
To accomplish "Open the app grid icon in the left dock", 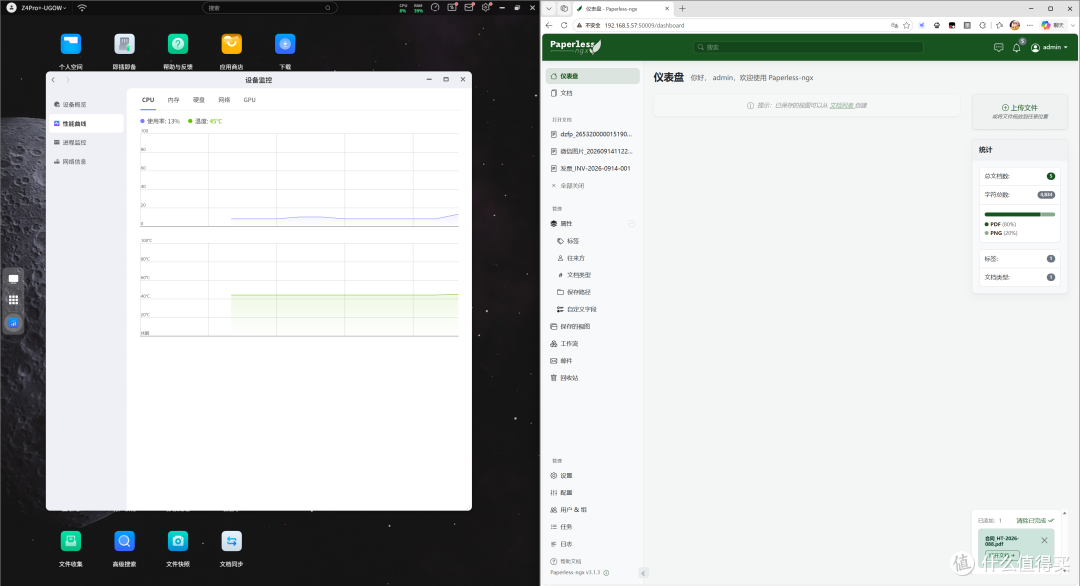I will 13,300.
